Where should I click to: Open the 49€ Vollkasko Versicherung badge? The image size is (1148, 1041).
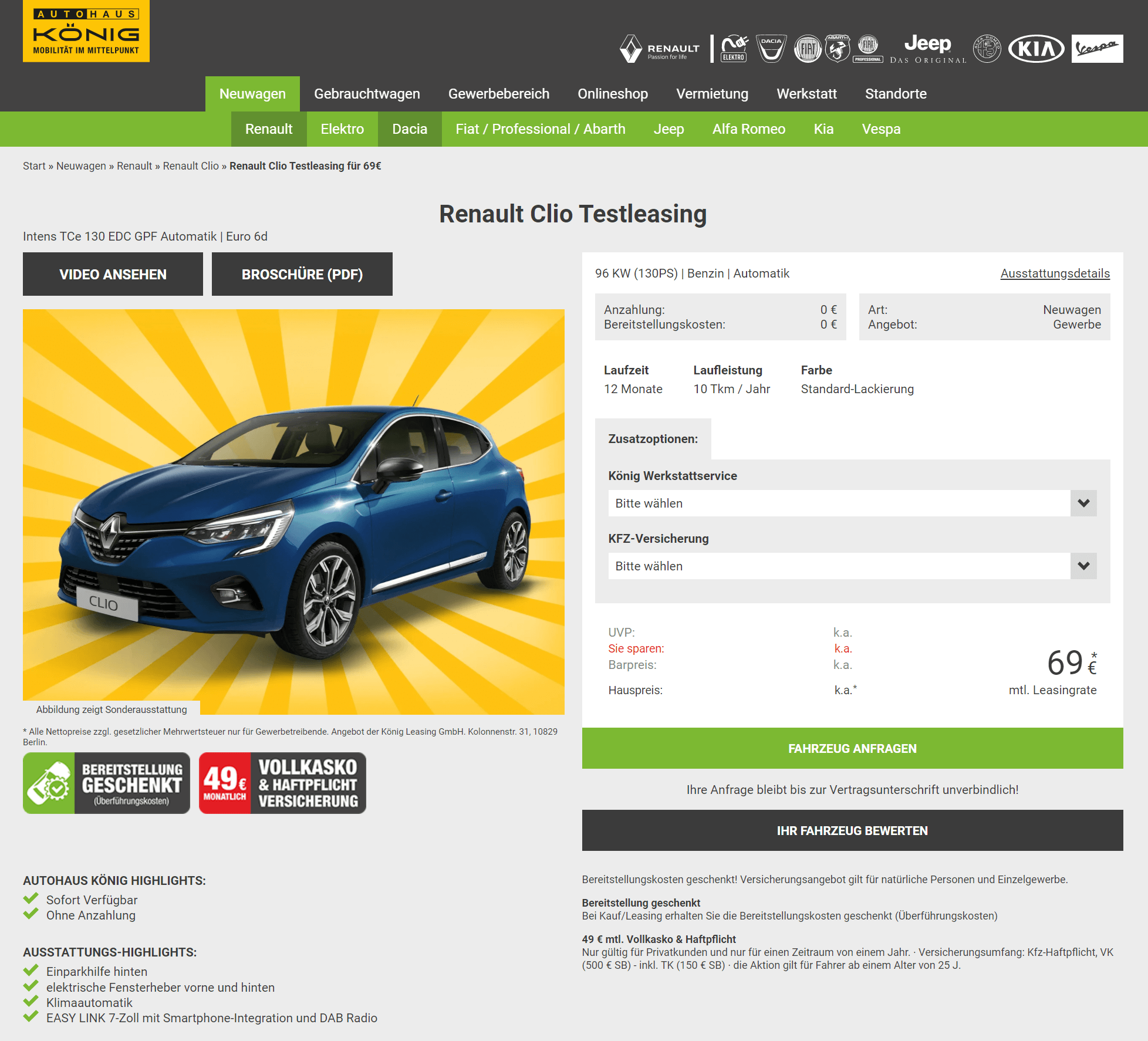(x=282, y=783)
